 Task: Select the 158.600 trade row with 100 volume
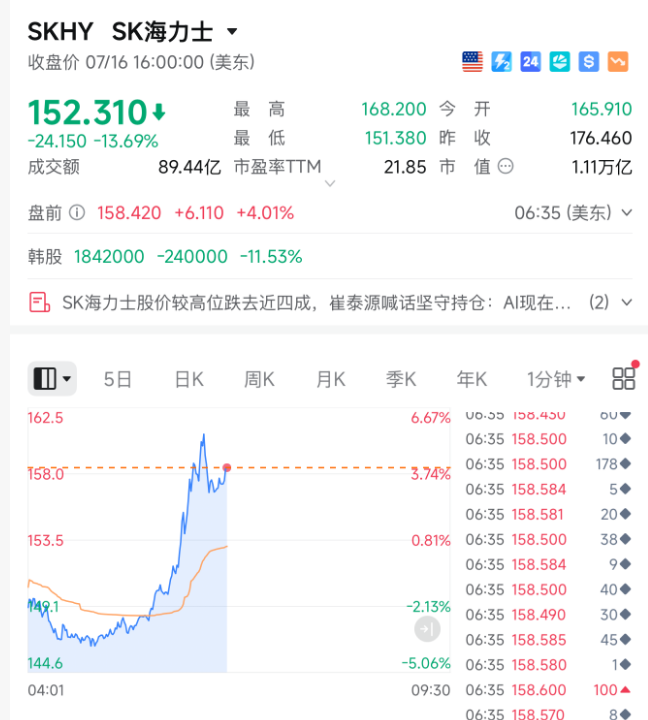point(548,690)
